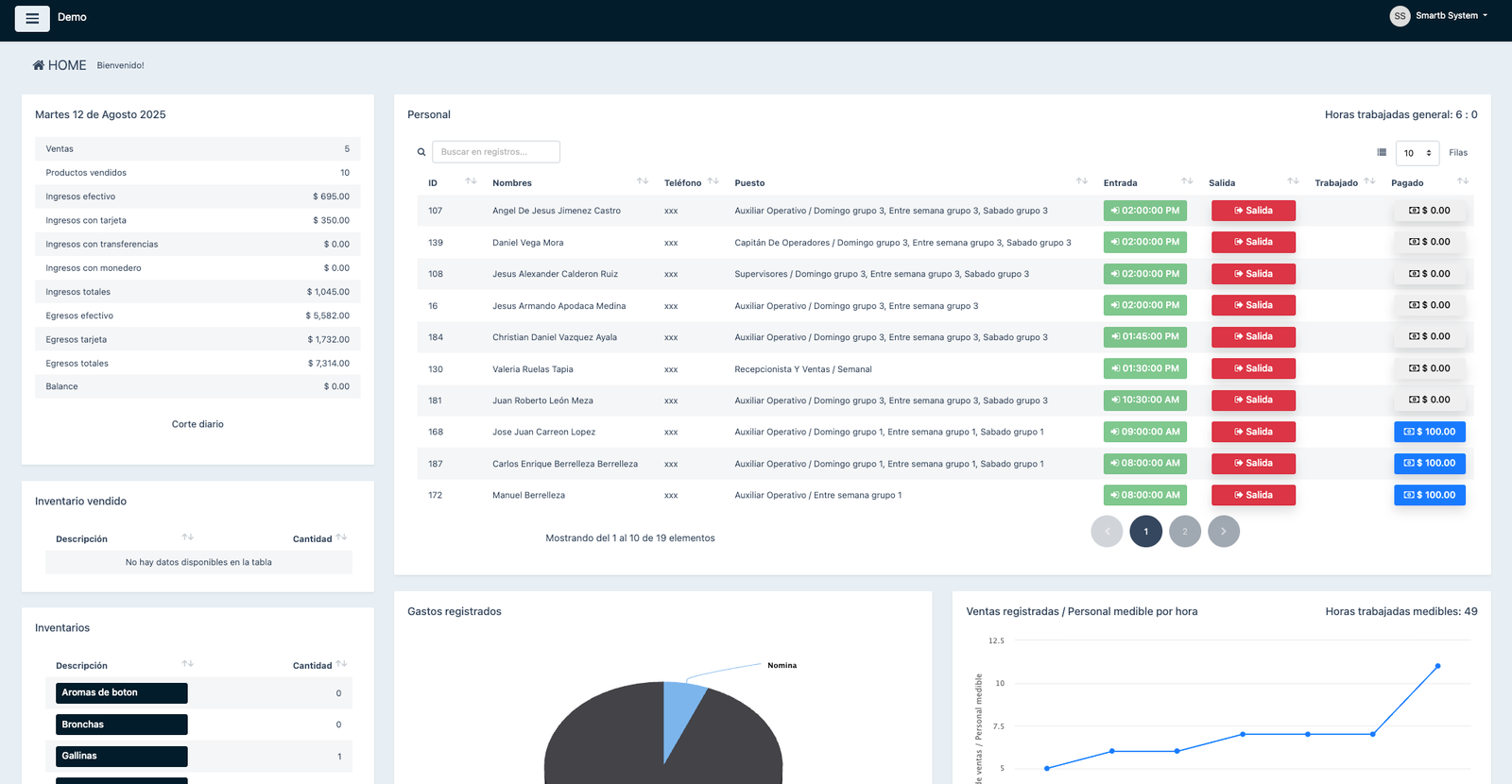Open the Aromas de boton inventory item
Image resolution: width=1512 pixels, height=784 pixels.
122,693
